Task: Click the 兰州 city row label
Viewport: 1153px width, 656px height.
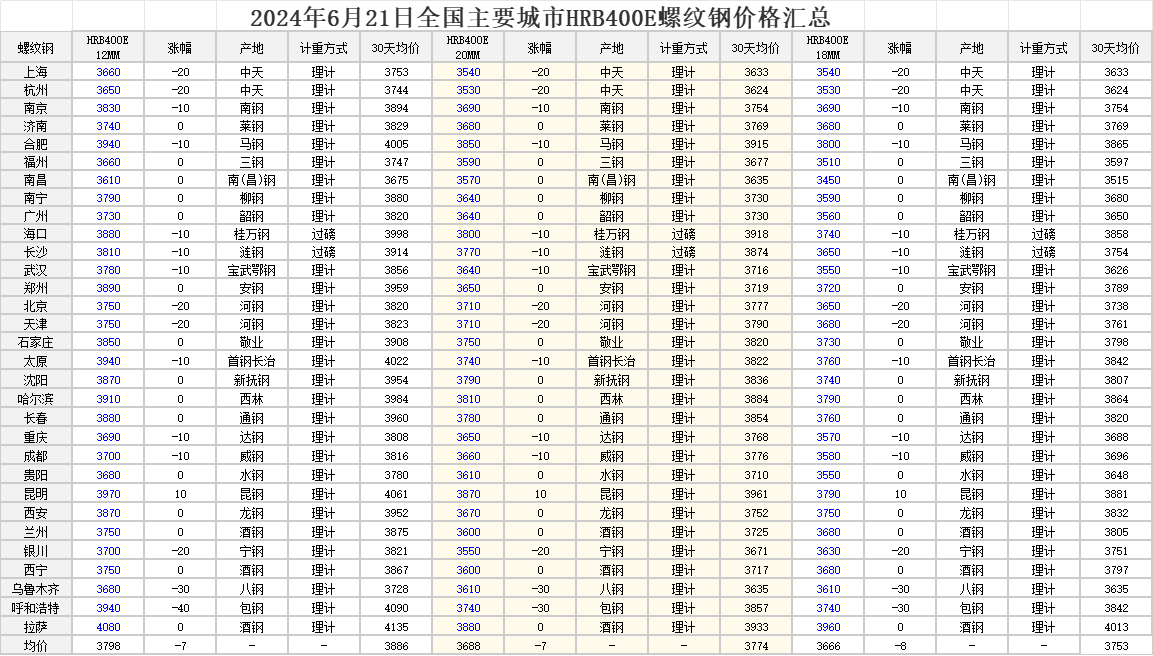Action: (x=36, y=532)
